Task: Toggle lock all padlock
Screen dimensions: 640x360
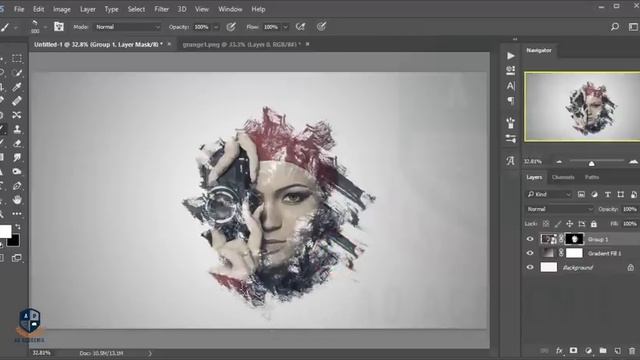Action: 594,224
